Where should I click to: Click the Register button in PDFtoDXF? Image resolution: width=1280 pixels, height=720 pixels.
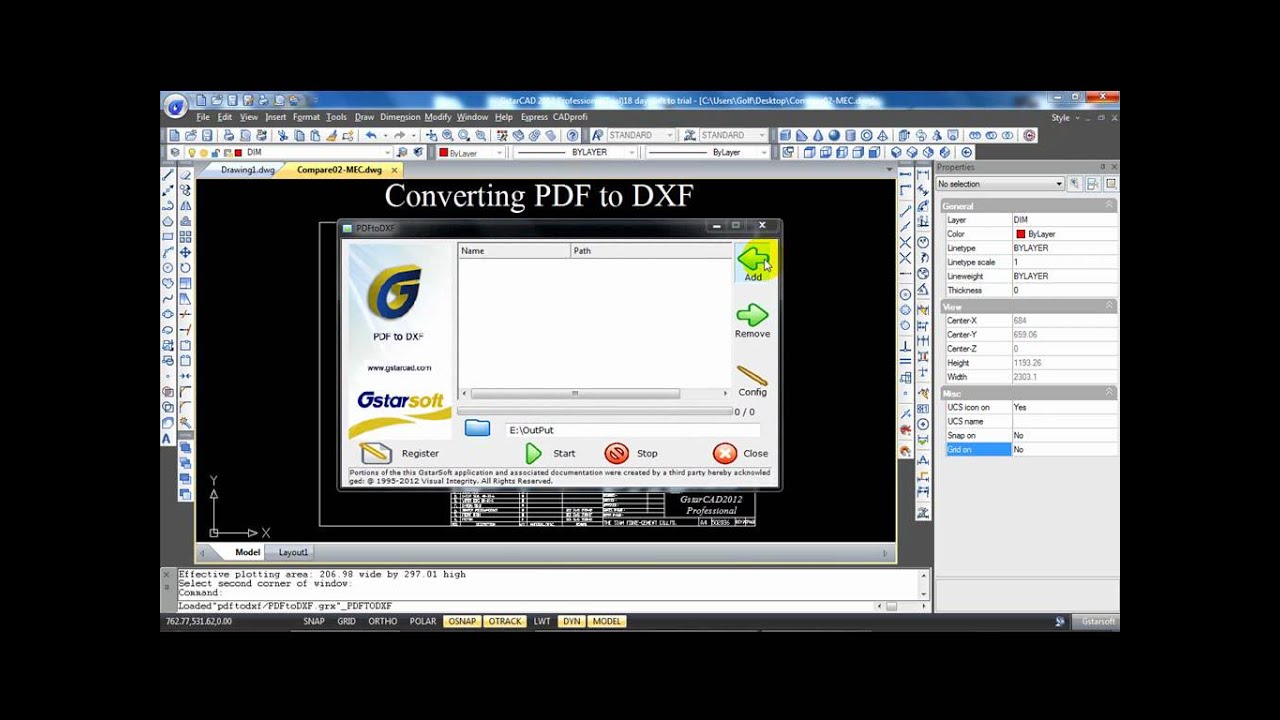(400, 453)
